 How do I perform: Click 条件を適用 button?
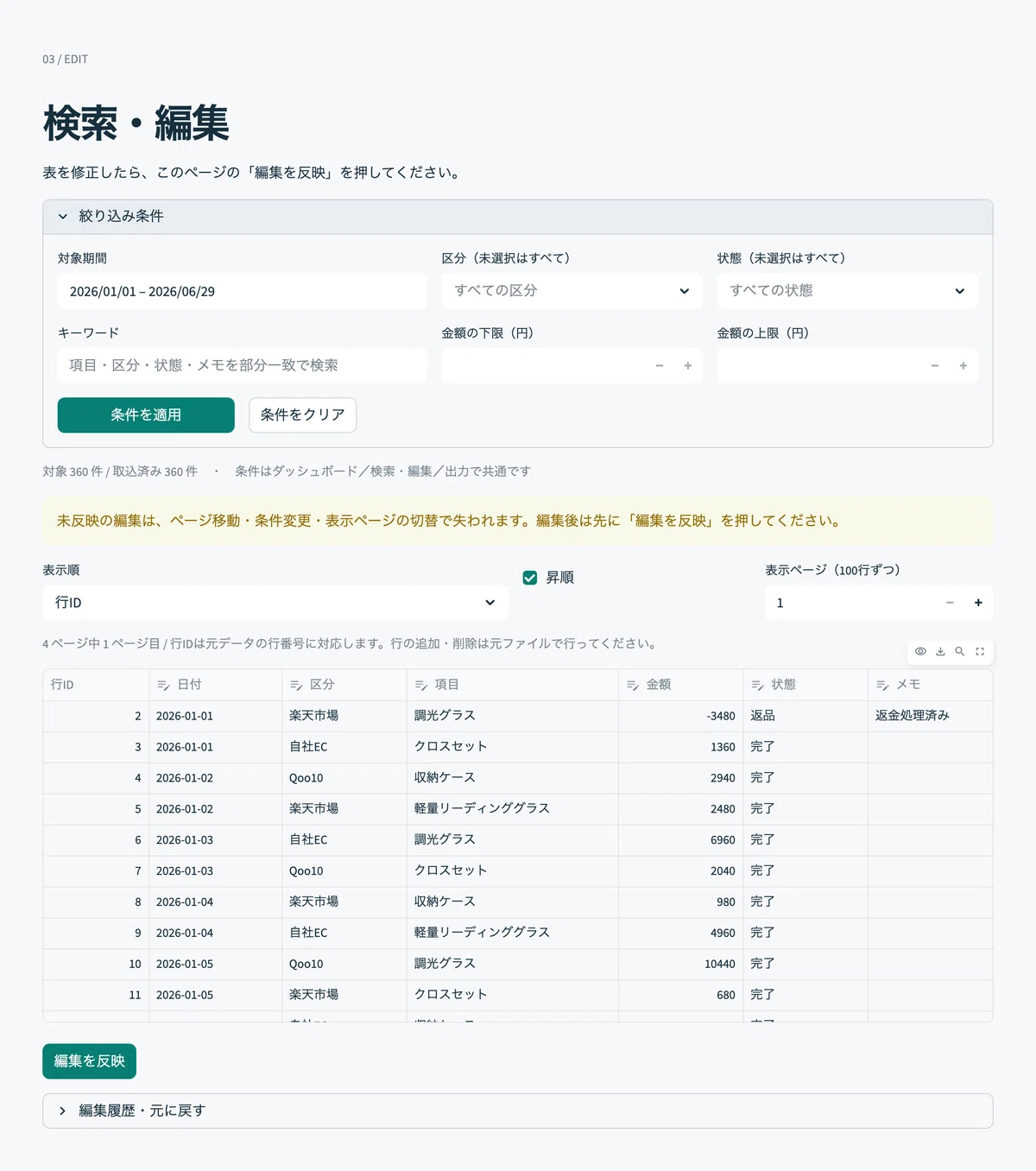click(x=146, y=415)
